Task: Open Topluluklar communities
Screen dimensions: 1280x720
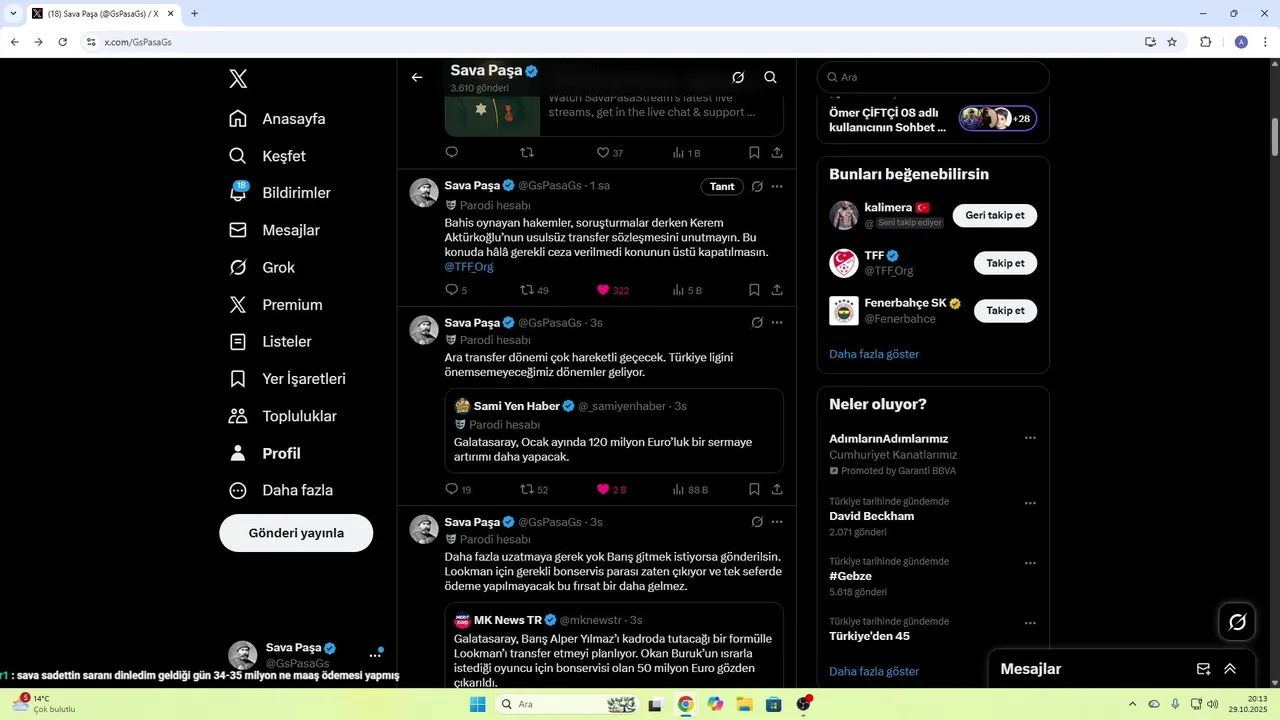Action: [282, 416]
